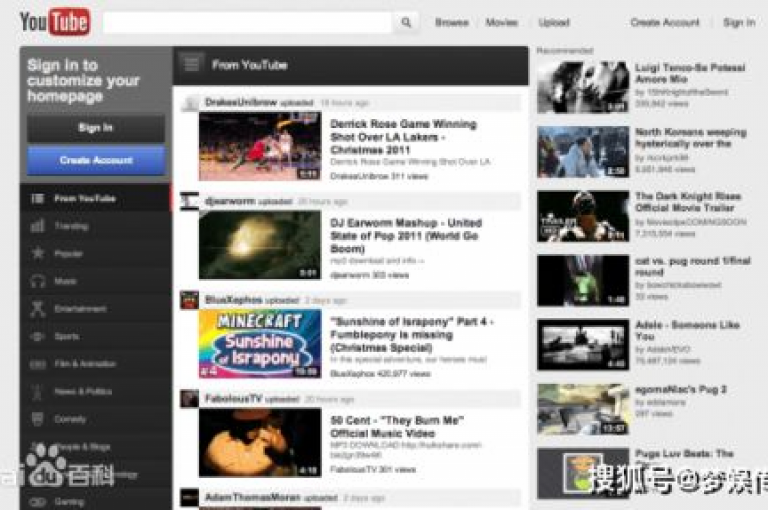Click the Entertainment icon in sidebar
This screenshot has height=510, width=768.
(x=38, y=309)
